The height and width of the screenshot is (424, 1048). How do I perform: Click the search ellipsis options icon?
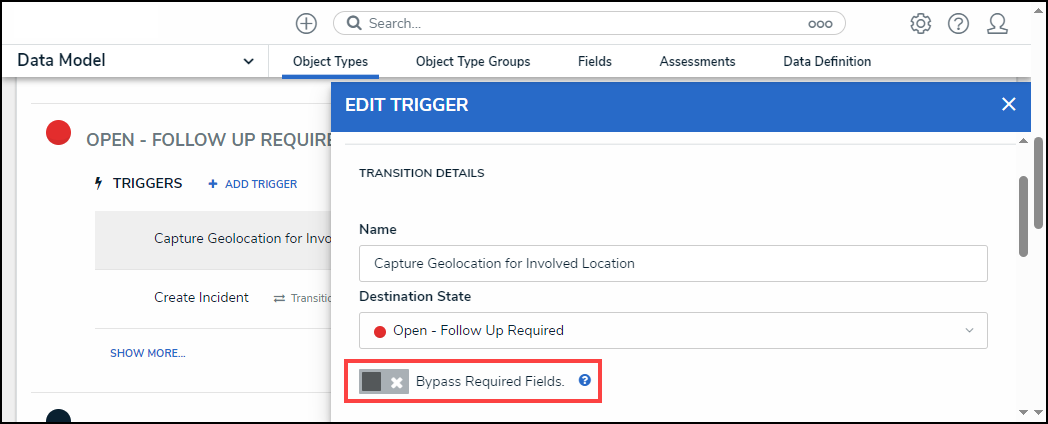pos(820,23)
